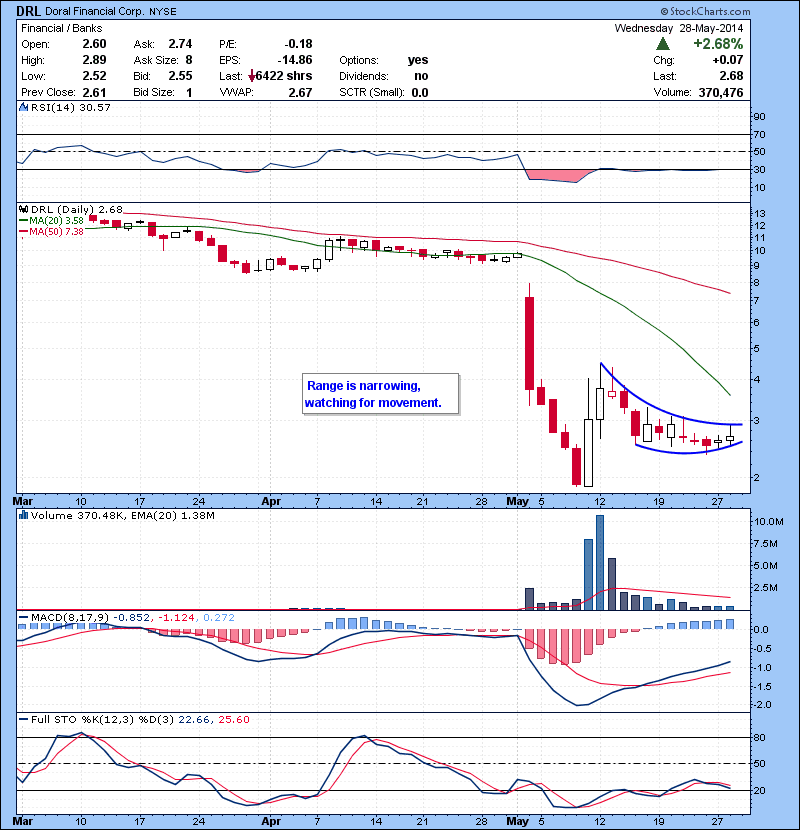Click the Bid price 2.55
The image size is (800, 830).
180,76
